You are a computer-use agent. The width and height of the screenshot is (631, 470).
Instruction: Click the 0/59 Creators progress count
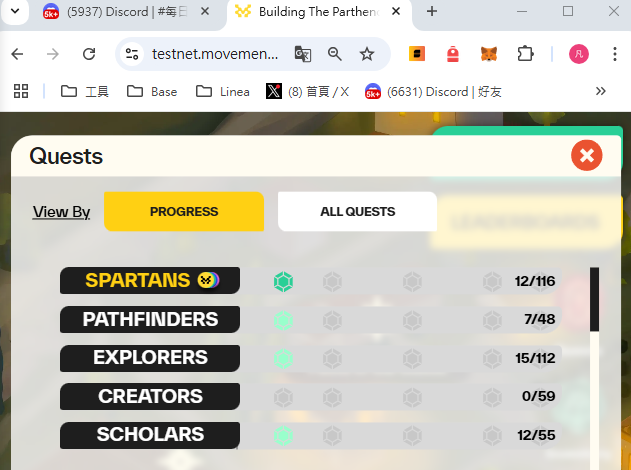(538, 396)
